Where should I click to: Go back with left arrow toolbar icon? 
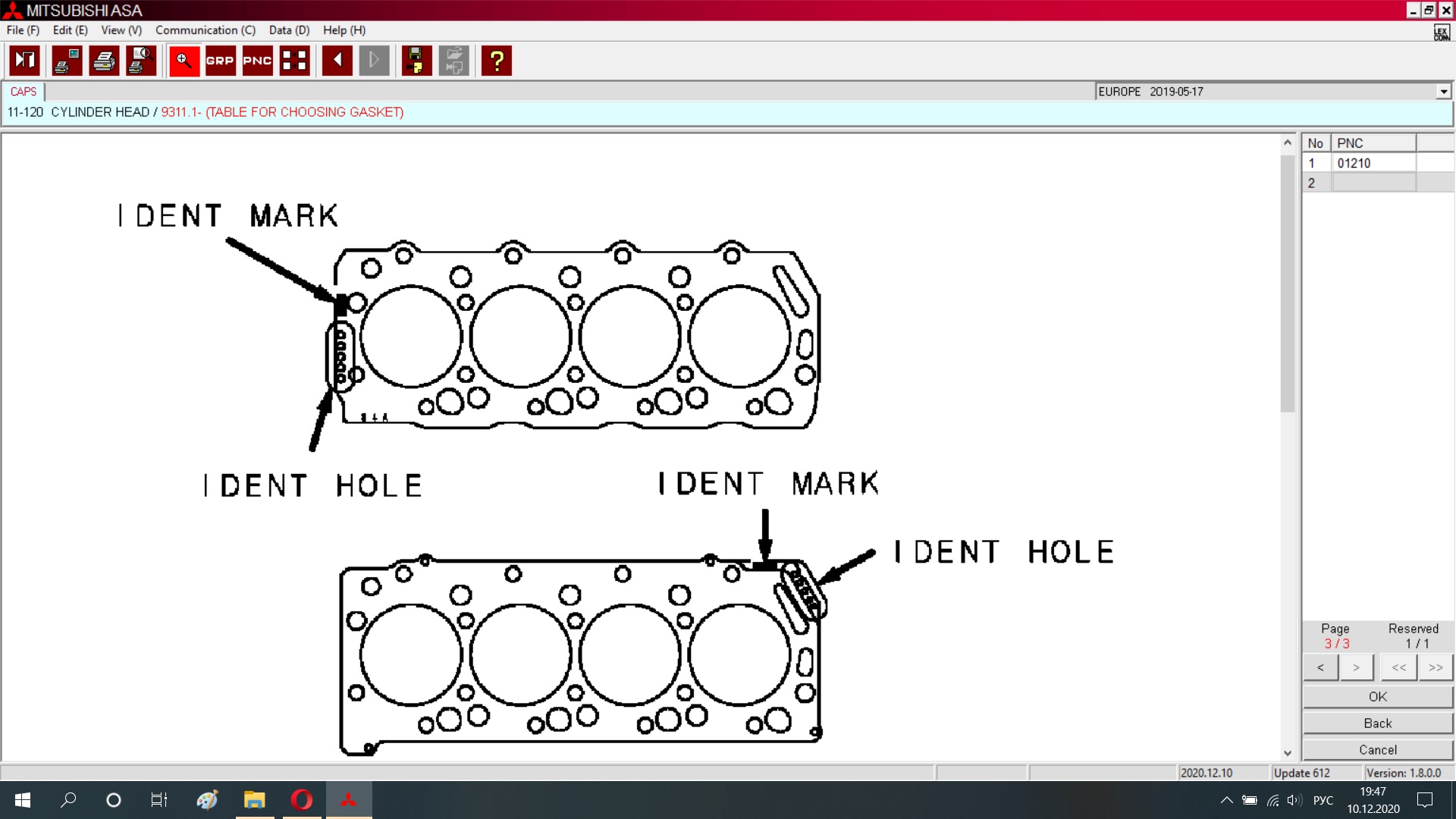coord(337,61)
